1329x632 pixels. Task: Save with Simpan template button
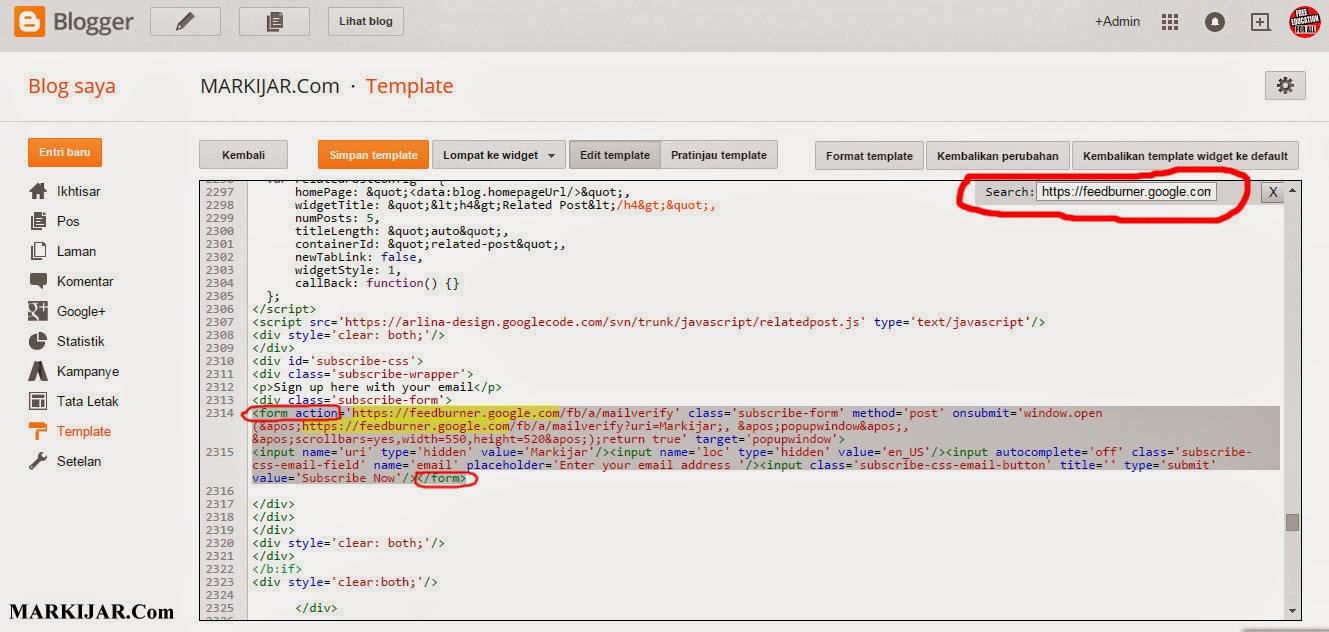(x=373, y=155)
